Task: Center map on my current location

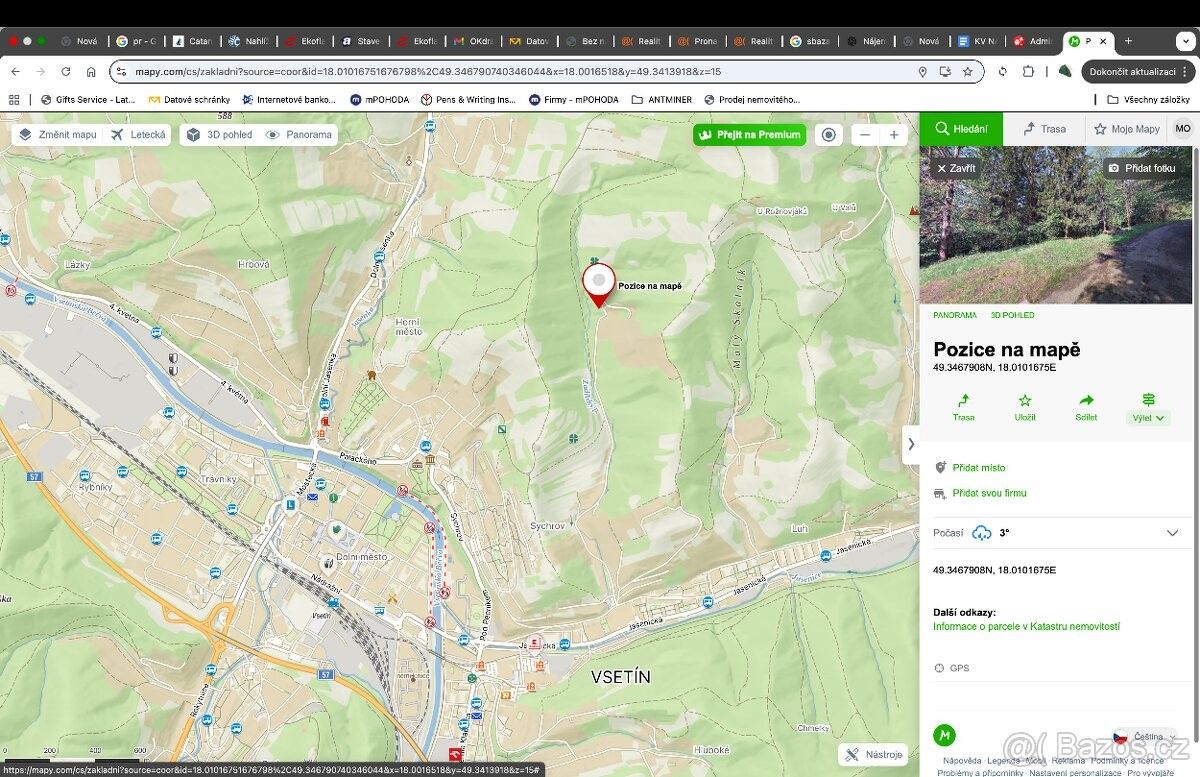Action: pyautogui.click(x=828, y=135)
